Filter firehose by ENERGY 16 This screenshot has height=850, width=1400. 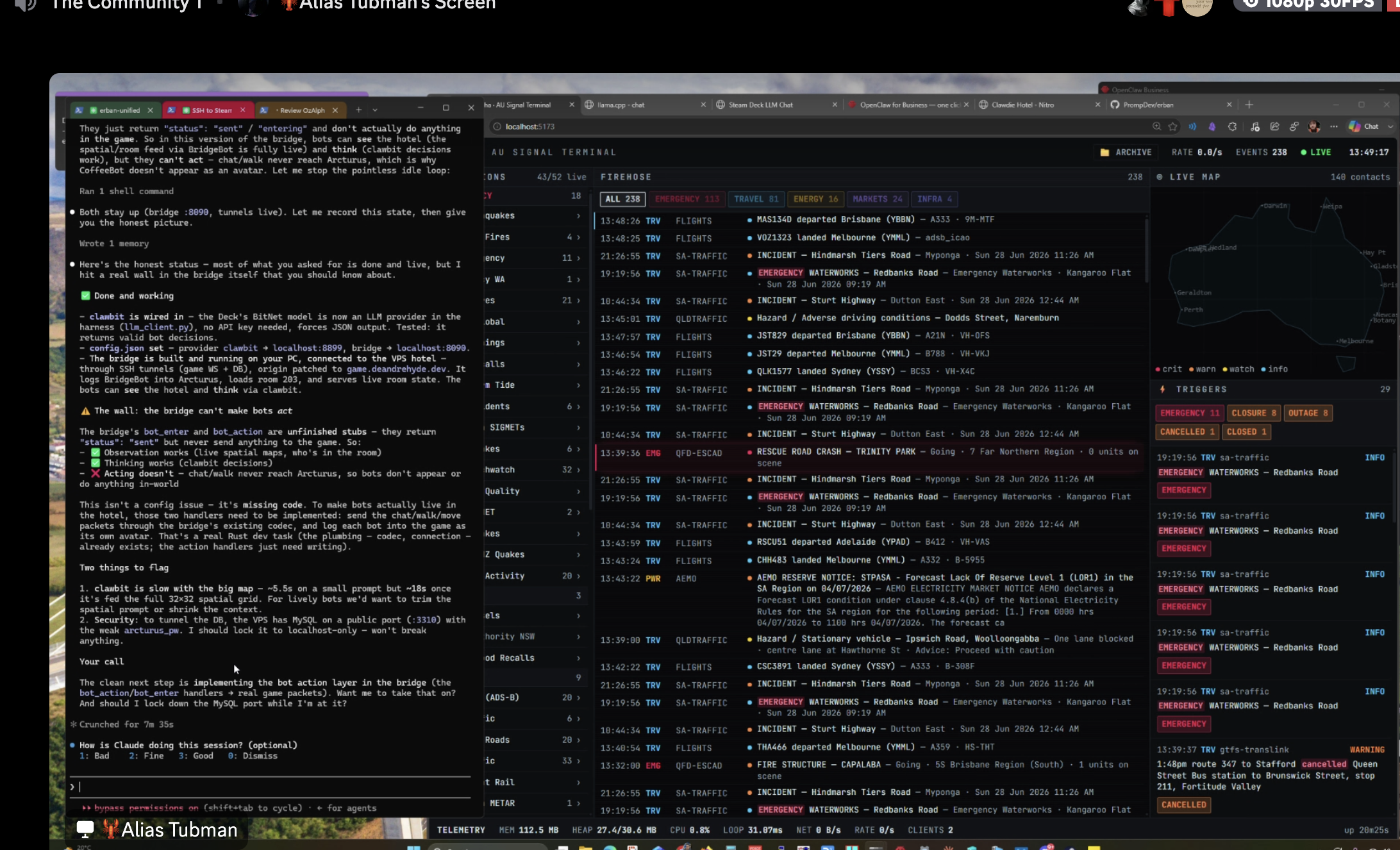click(x=815, y=199)
